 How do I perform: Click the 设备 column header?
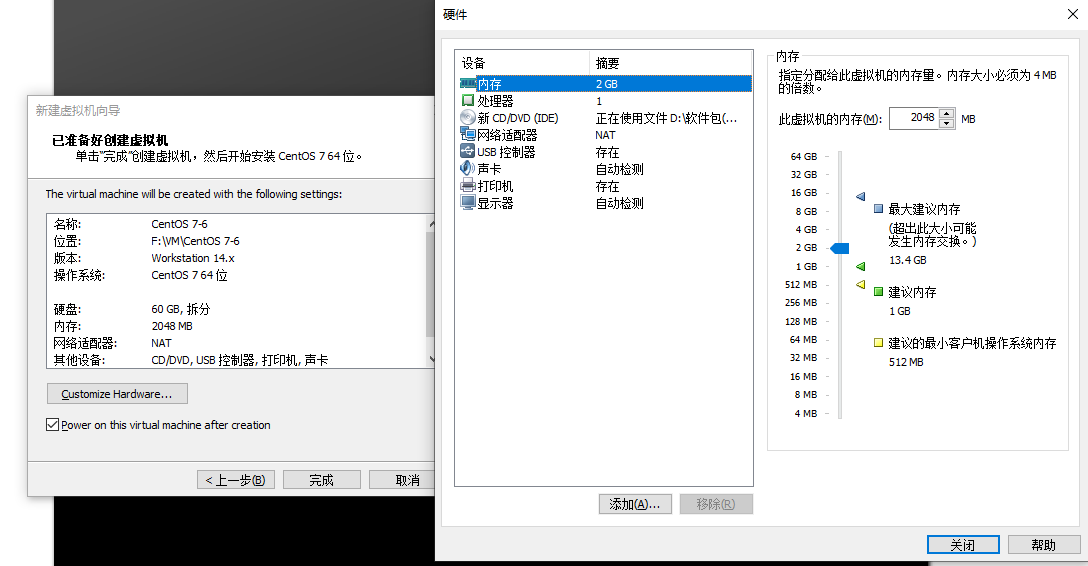coord(522,63)
